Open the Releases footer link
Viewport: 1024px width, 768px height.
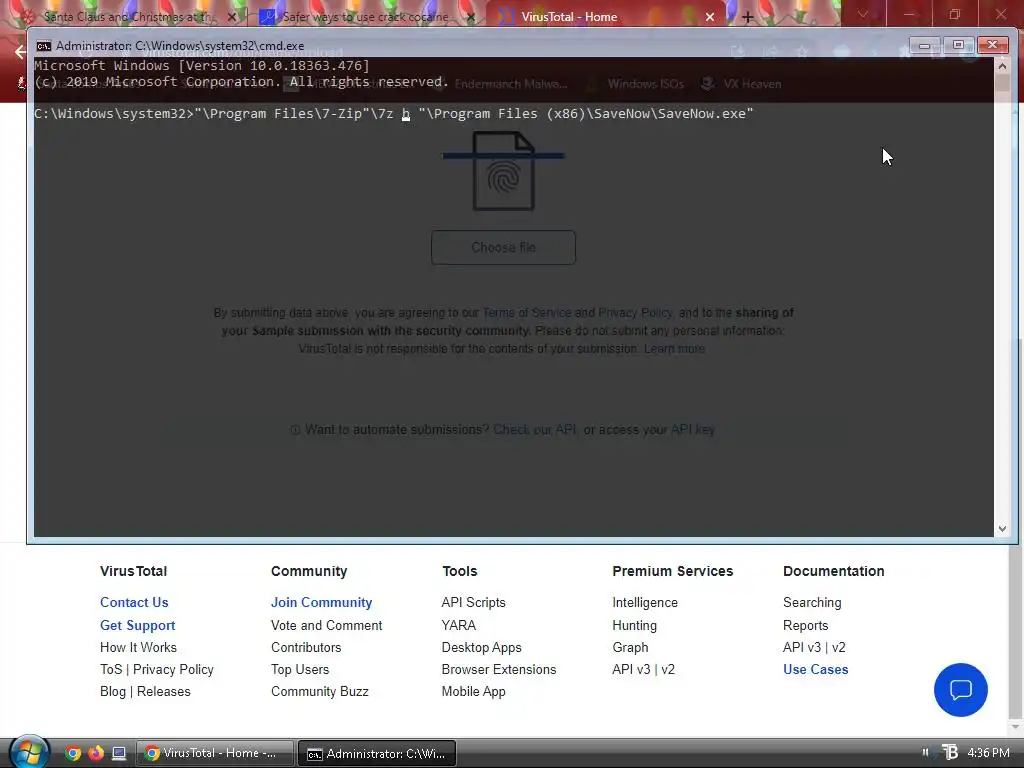(x=163, y=691)
